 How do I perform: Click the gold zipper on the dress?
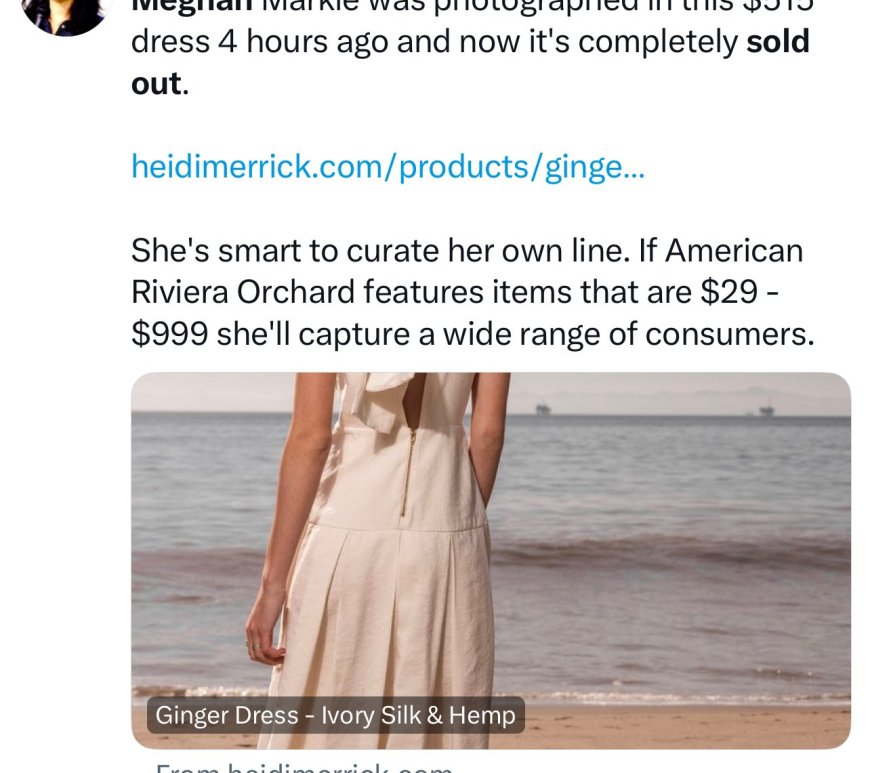point(406,470)
